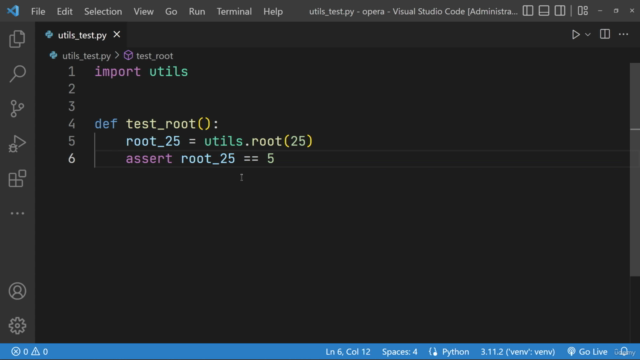Screen dimensions: 640x360
Task: Click line number 1 in the gutter
Action: [71, 72]
